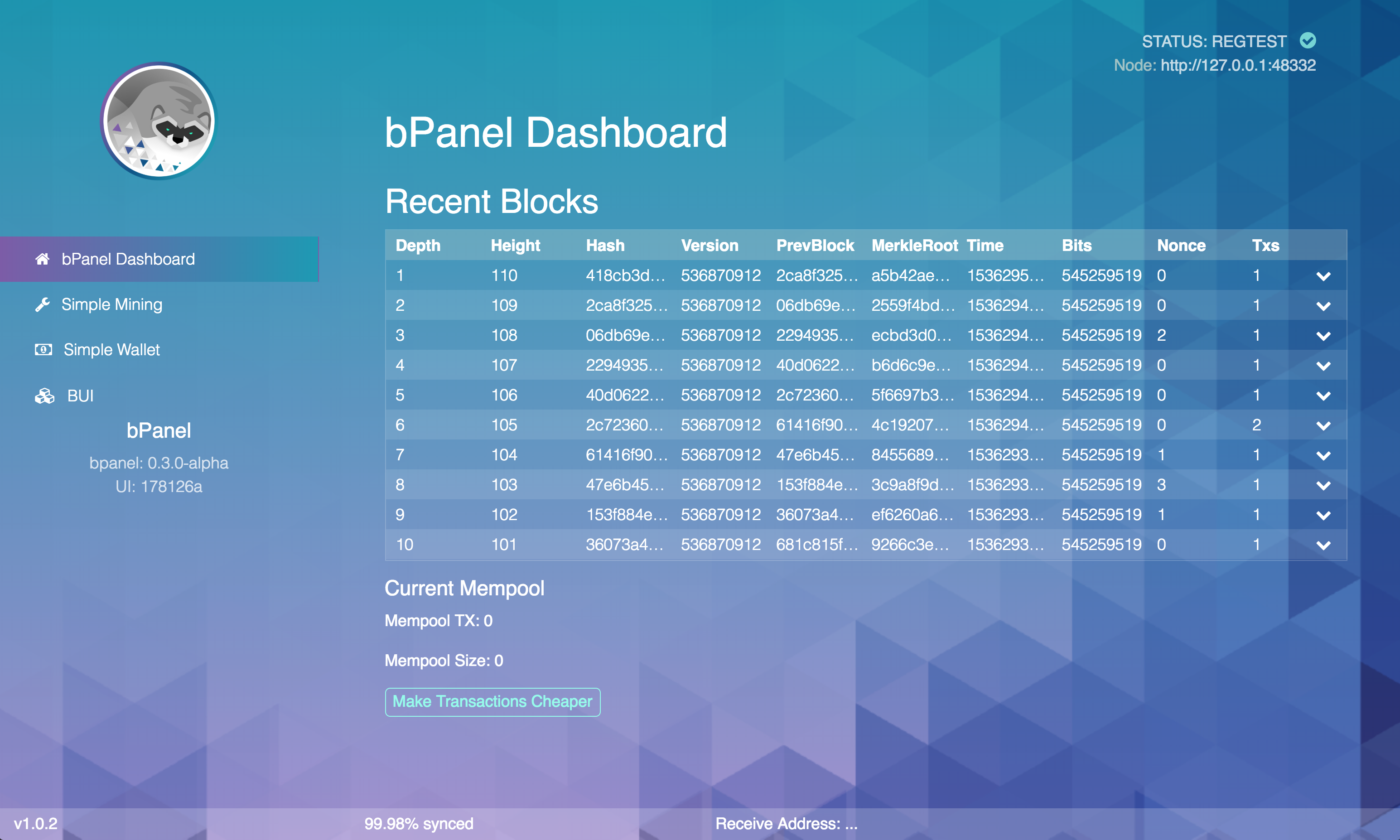
Task: Expand block row 1 dropdown chevron
Action: point(1324,276)
